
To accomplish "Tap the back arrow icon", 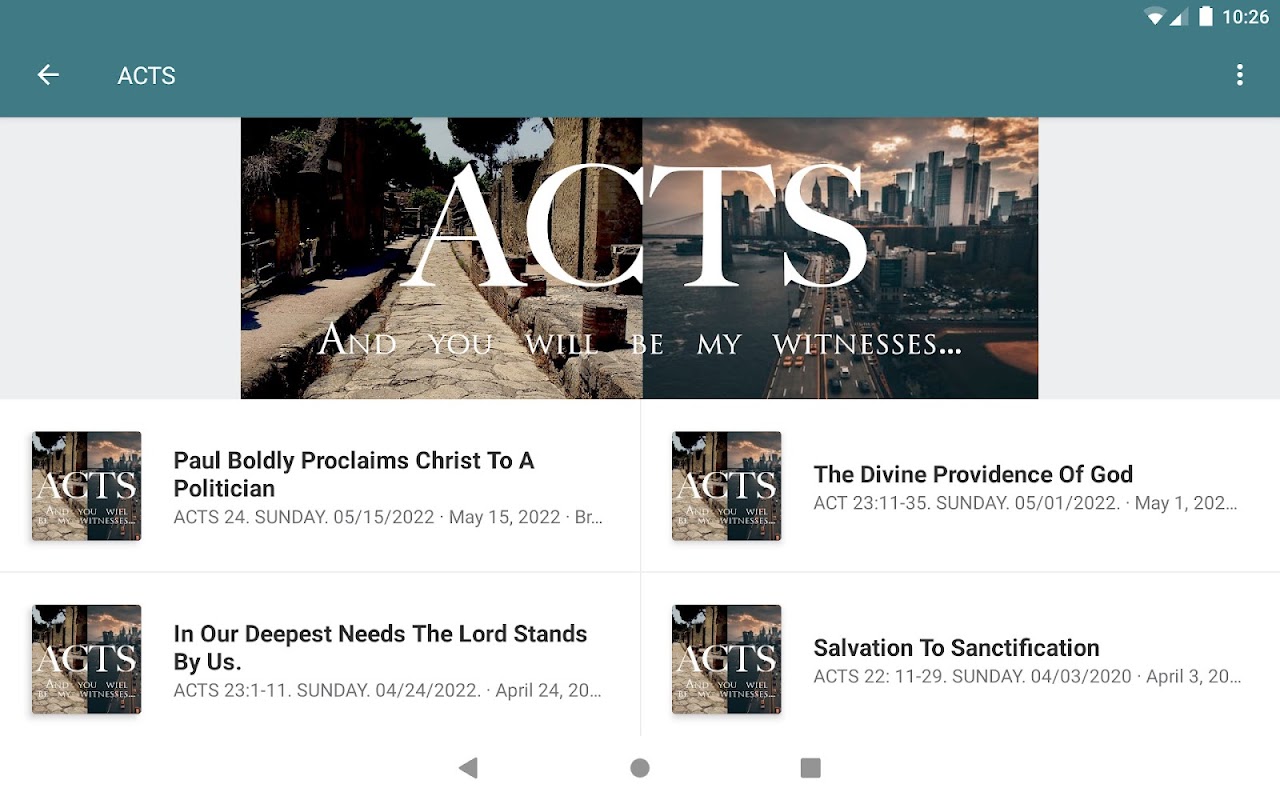I will pos(48,75).
